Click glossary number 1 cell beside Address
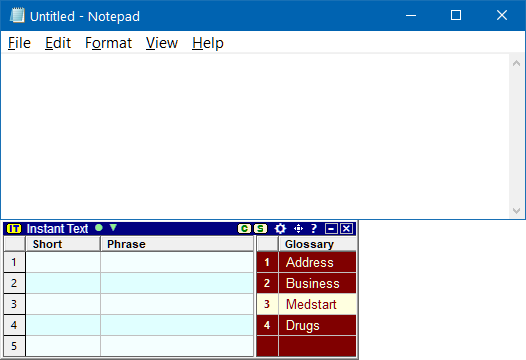 click(x=267, y=262)
